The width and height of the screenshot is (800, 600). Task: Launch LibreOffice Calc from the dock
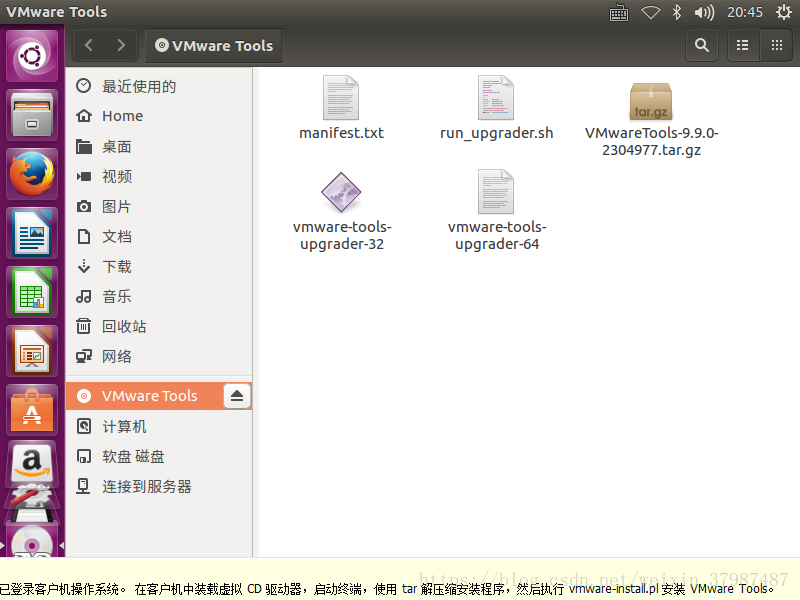coord(32,292)
